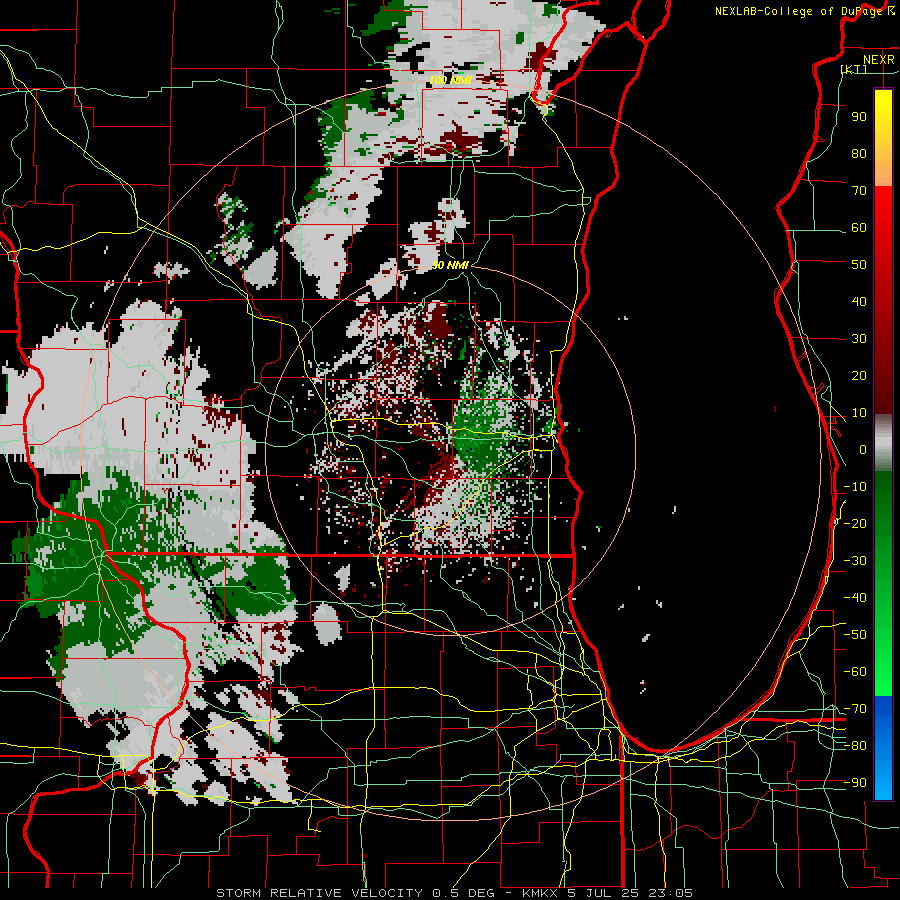This screenshot has width=900, height=900.
Task: Click the 40 value on the velocity scale
Action: [x=859, y=301]
